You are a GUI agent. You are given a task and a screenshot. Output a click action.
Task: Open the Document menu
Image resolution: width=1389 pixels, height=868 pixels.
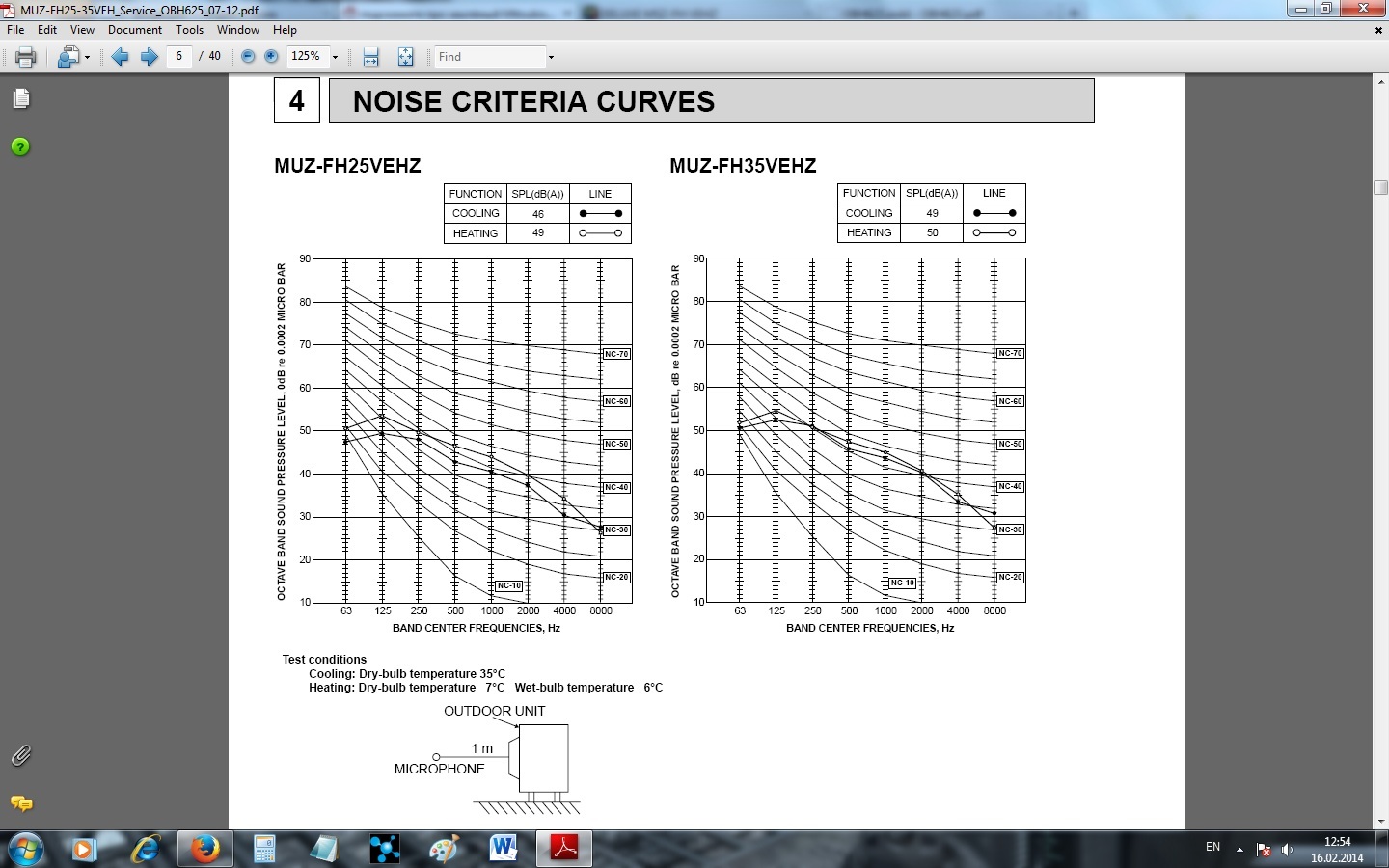(135, 30)
